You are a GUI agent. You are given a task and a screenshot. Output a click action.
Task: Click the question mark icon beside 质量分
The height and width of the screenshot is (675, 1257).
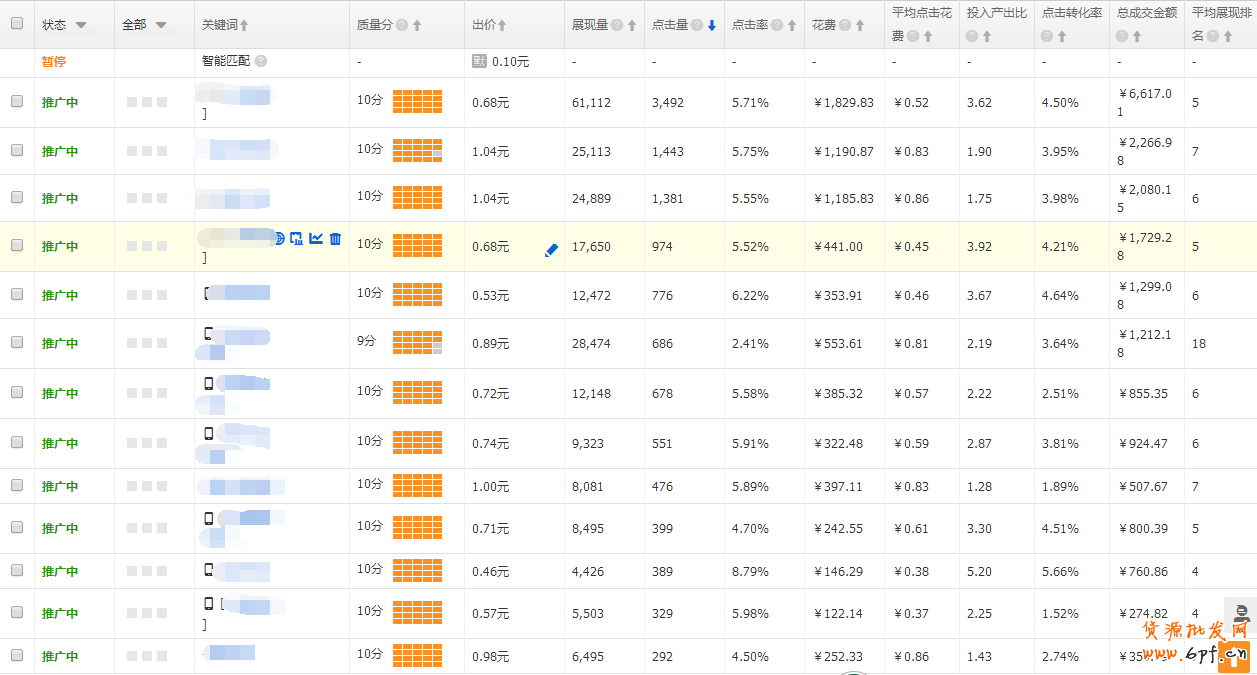402,25
